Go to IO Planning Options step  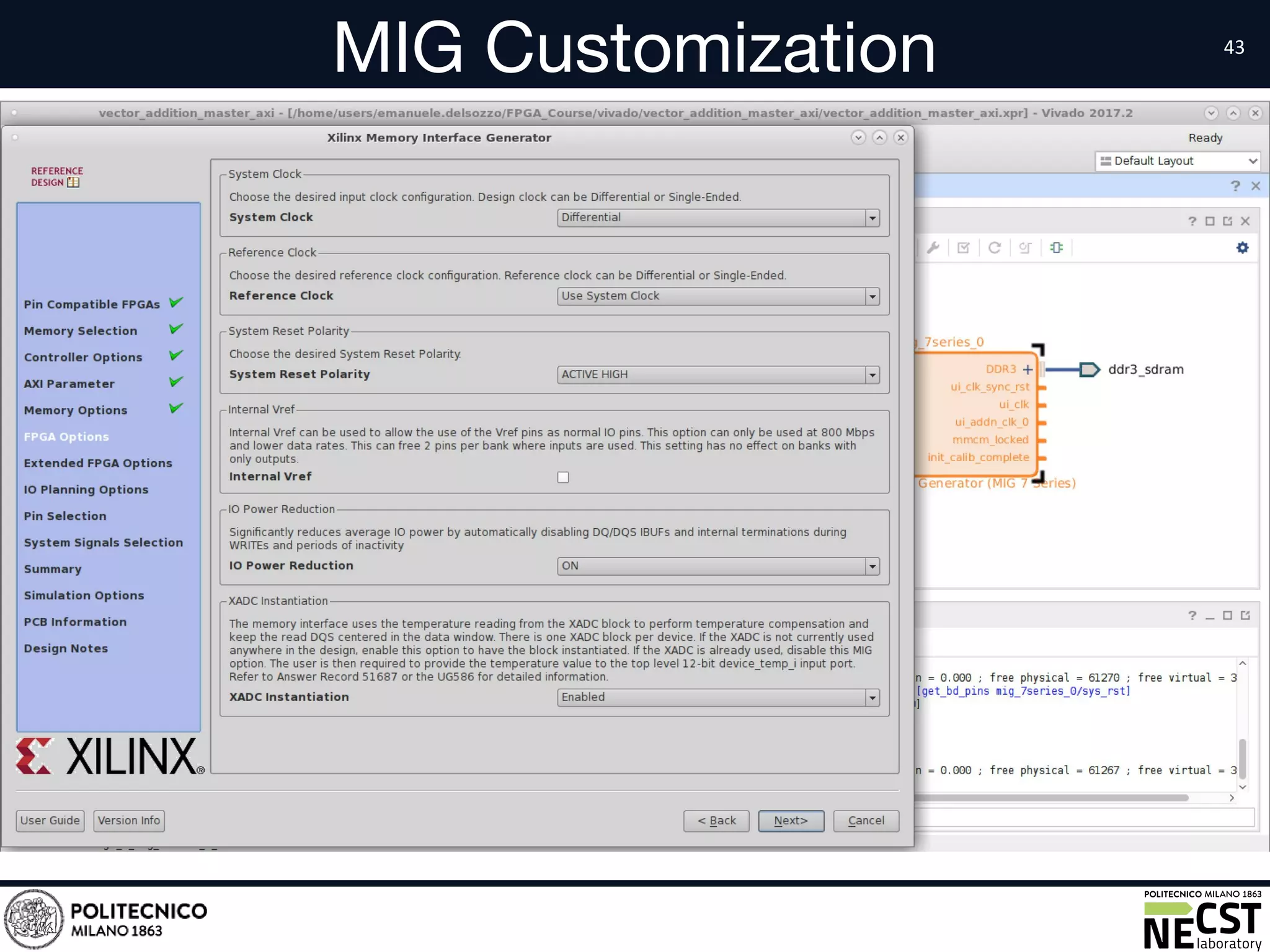click(x=86, y=490)
